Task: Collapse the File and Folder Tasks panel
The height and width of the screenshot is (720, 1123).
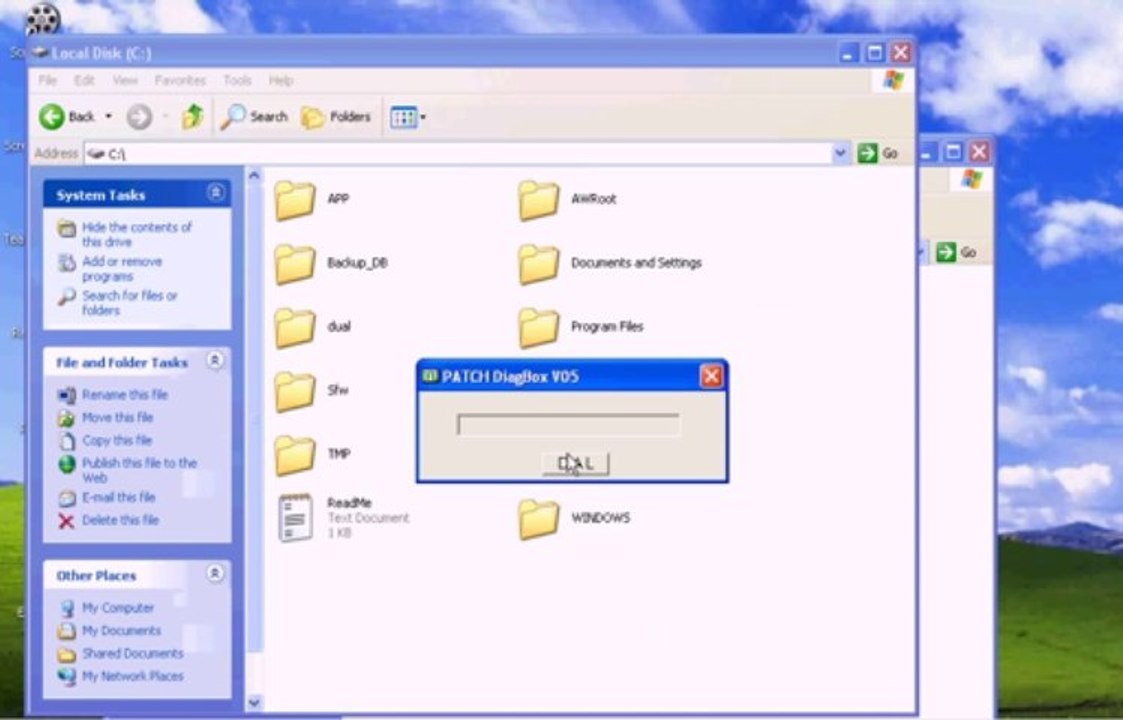Action: 215,360
